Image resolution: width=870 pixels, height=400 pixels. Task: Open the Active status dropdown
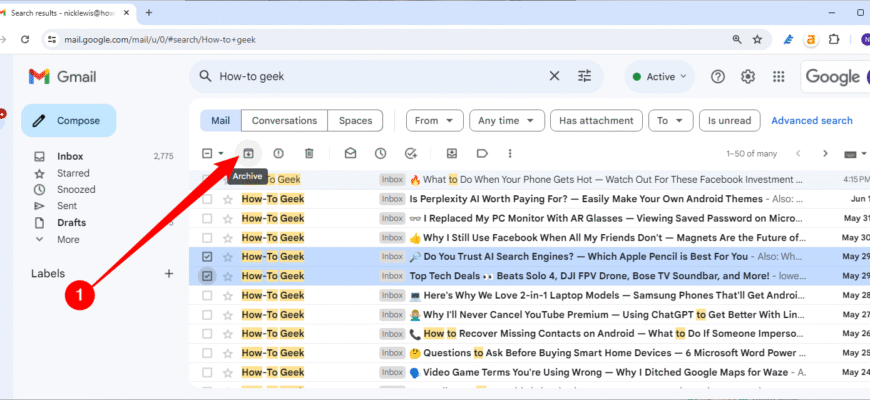pos(659,77)
